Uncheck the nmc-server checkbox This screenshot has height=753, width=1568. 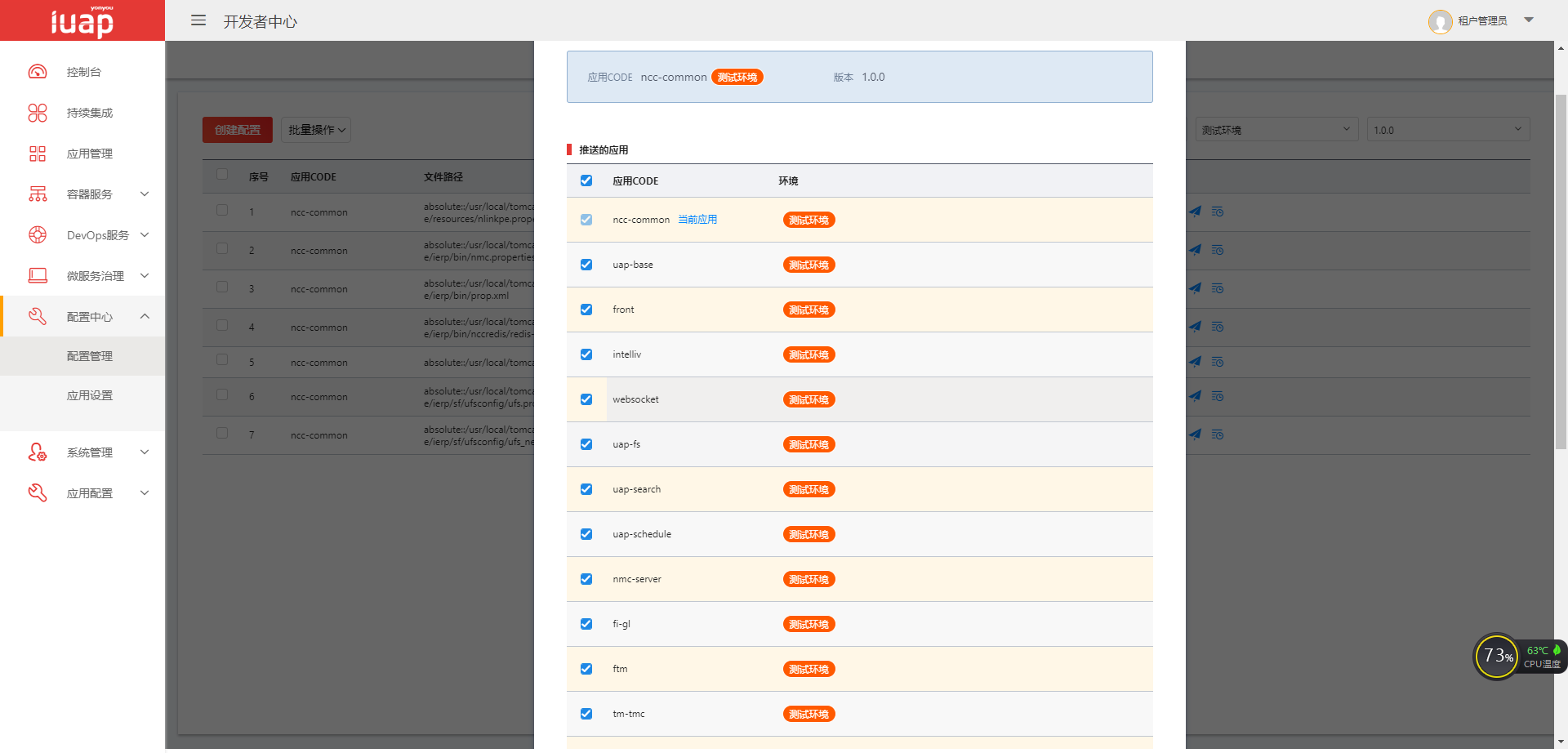point(586,579)
